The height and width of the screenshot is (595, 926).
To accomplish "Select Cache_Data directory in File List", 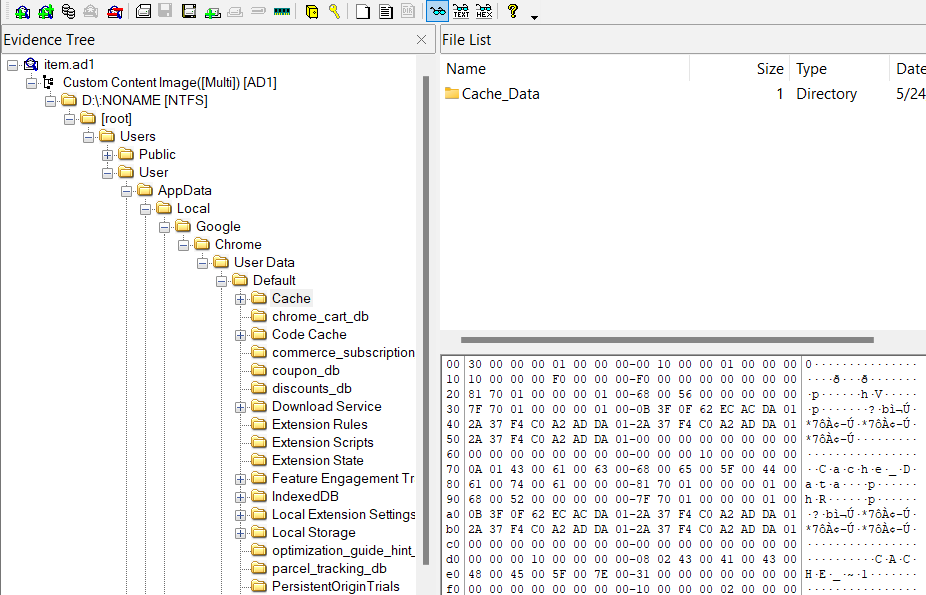I will (500, 94).
